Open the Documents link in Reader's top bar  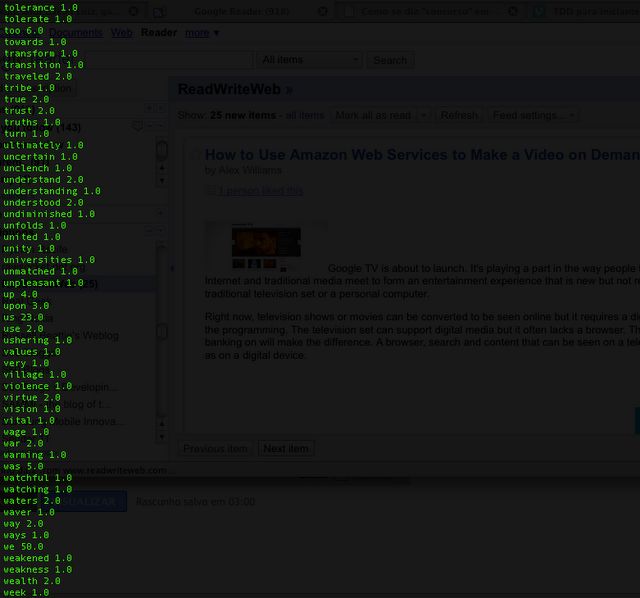[76, 33]
